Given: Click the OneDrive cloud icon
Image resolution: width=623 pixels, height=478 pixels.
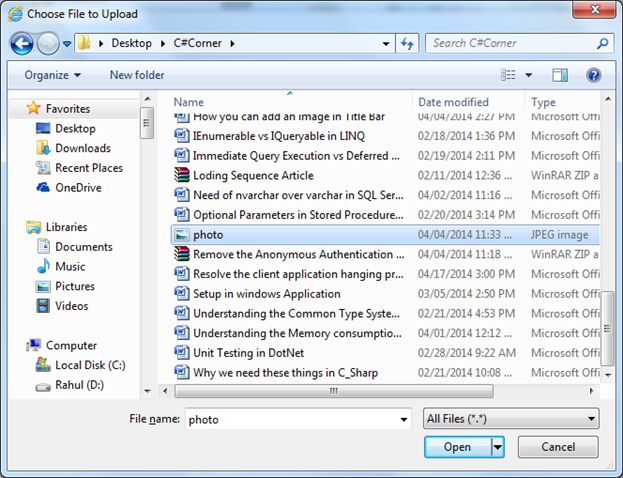Looking at the screenshot, I should click(x=43, y=187).
